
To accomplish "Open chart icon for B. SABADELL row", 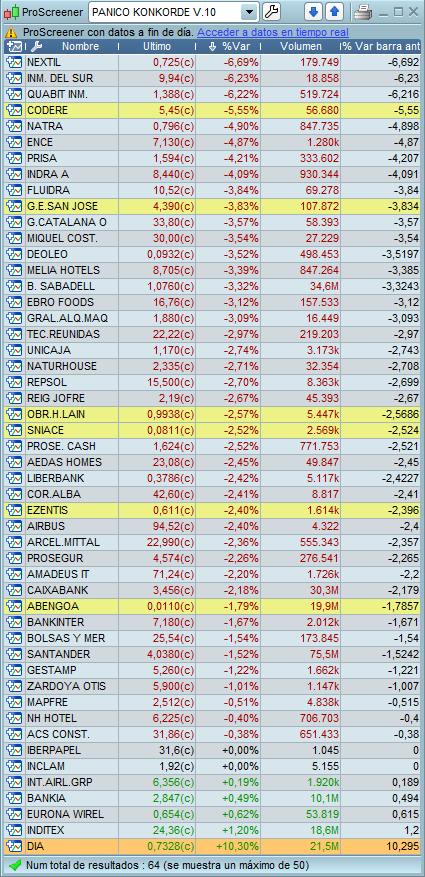I will tap(13, 286).
